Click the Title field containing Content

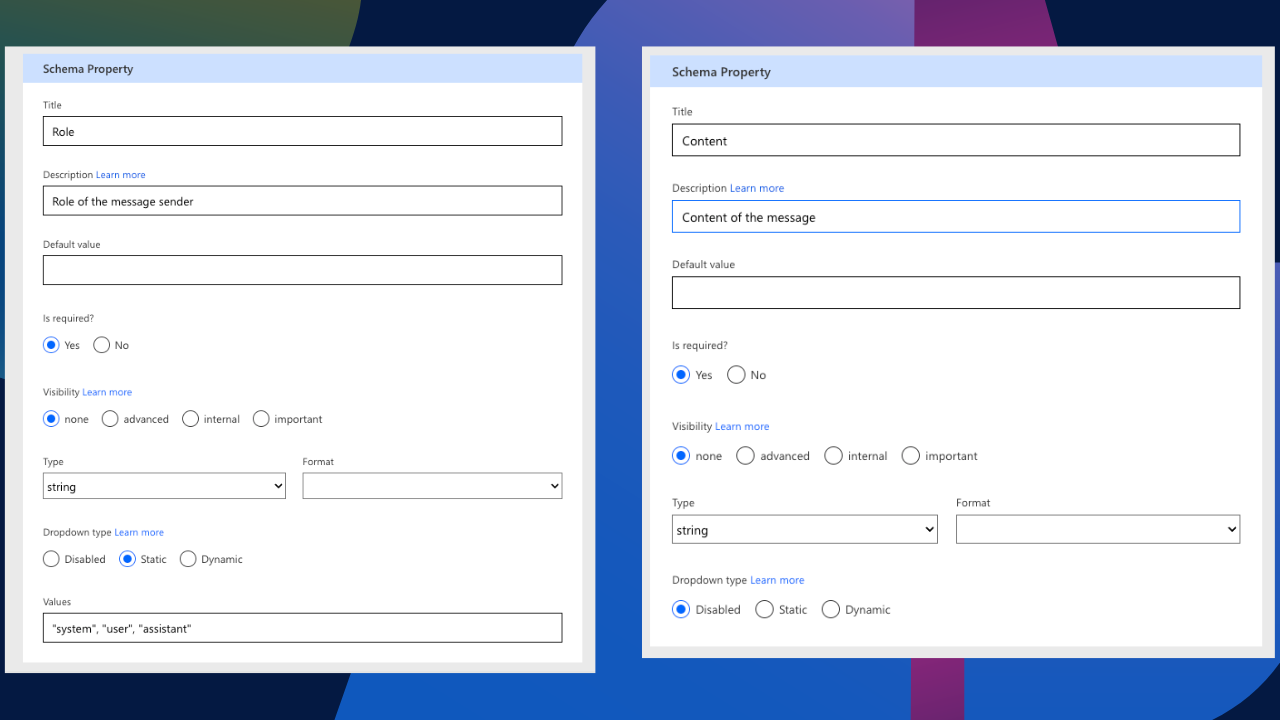point(956,140)
